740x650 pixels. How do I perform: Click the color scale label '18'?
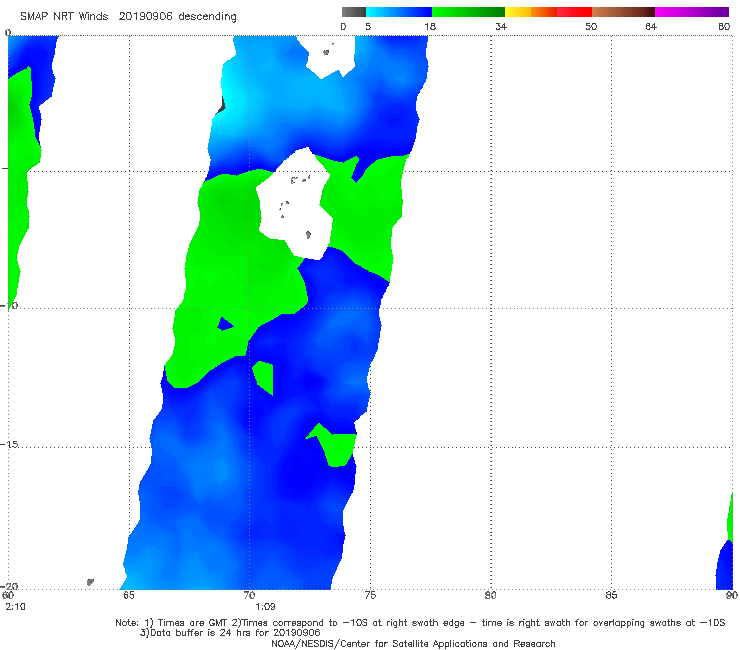point(430,27)
